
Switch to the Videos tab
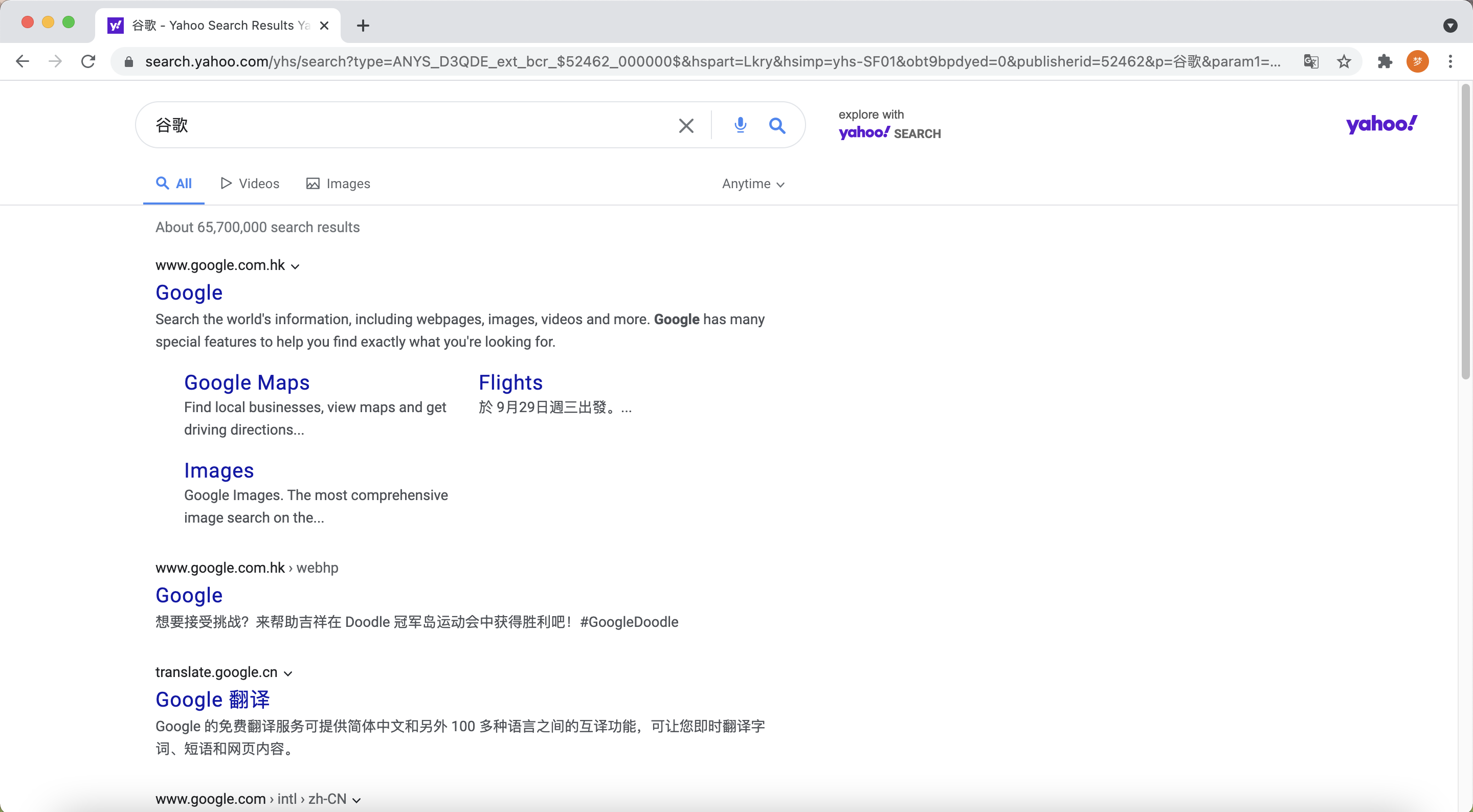(x=250, y=184)
